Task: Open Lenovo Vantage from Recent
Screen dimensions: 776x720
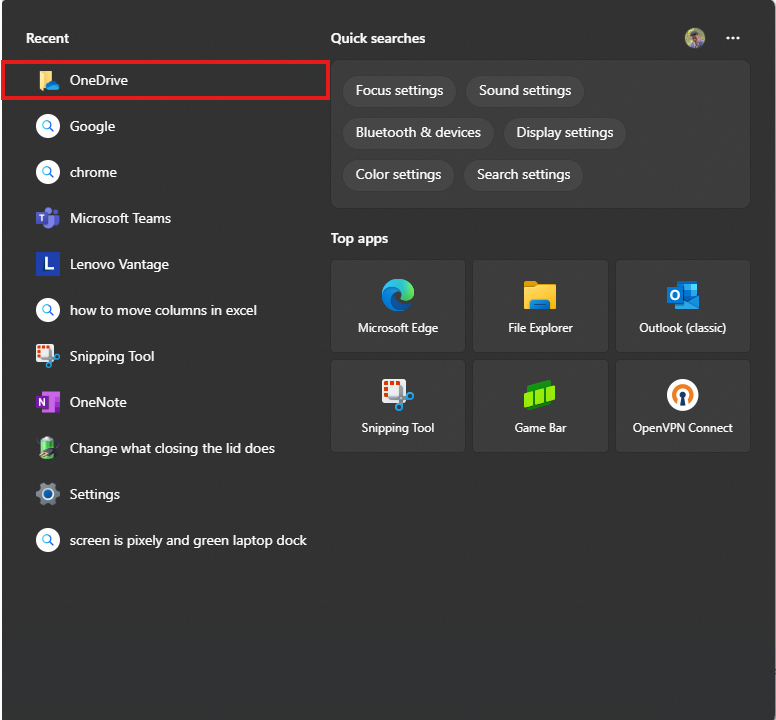Action: pyautogui.click(x=119, y=264)
